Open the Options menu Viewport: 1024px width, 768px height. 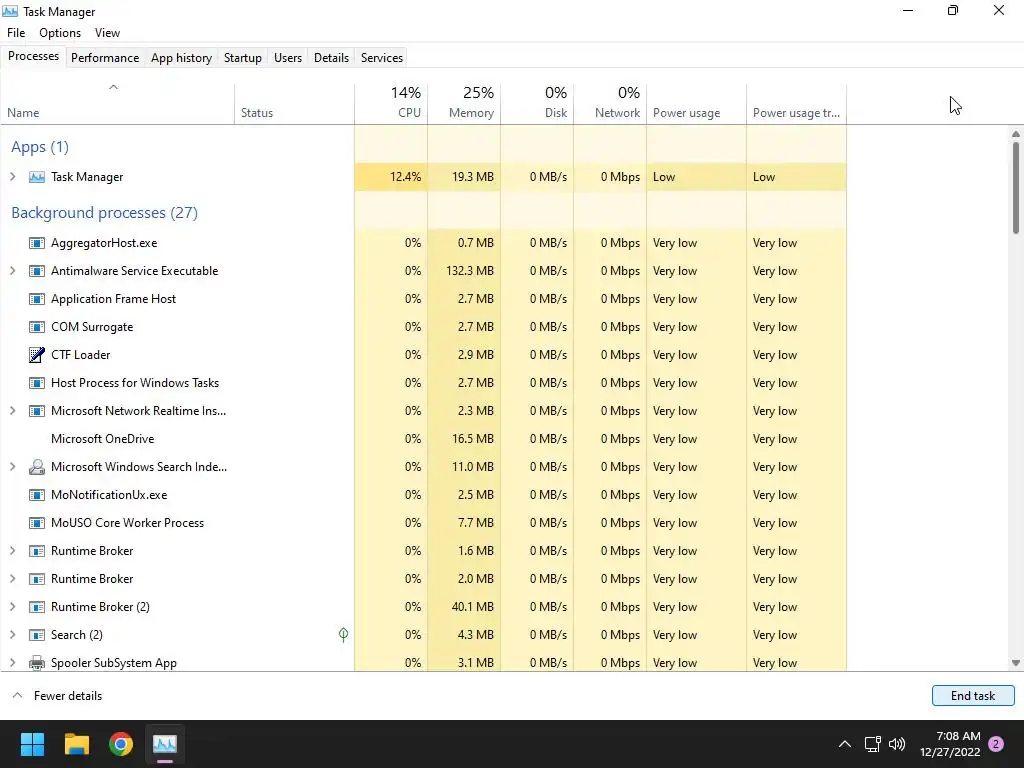pos(60,33)
